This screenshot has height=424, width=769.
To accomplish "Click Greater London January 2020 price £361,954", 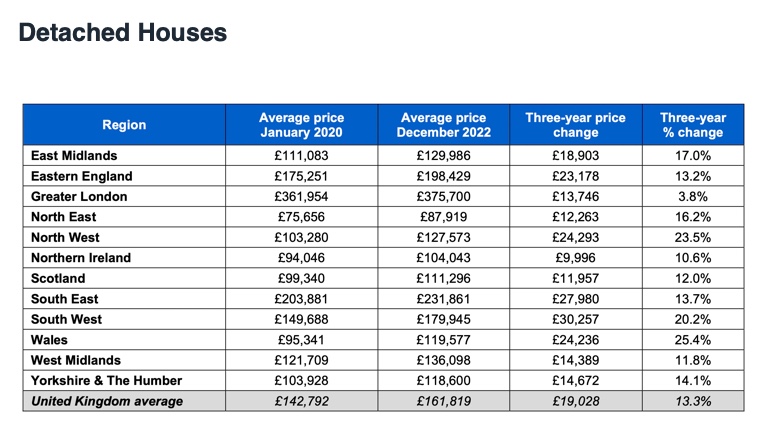I will click(302, 197).
